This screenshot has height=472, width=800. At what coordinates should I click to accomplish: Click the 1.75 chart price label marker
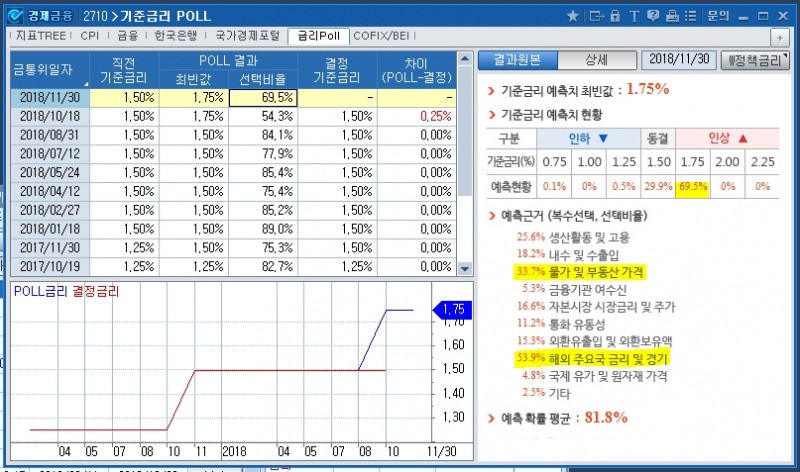pos(452,310)
